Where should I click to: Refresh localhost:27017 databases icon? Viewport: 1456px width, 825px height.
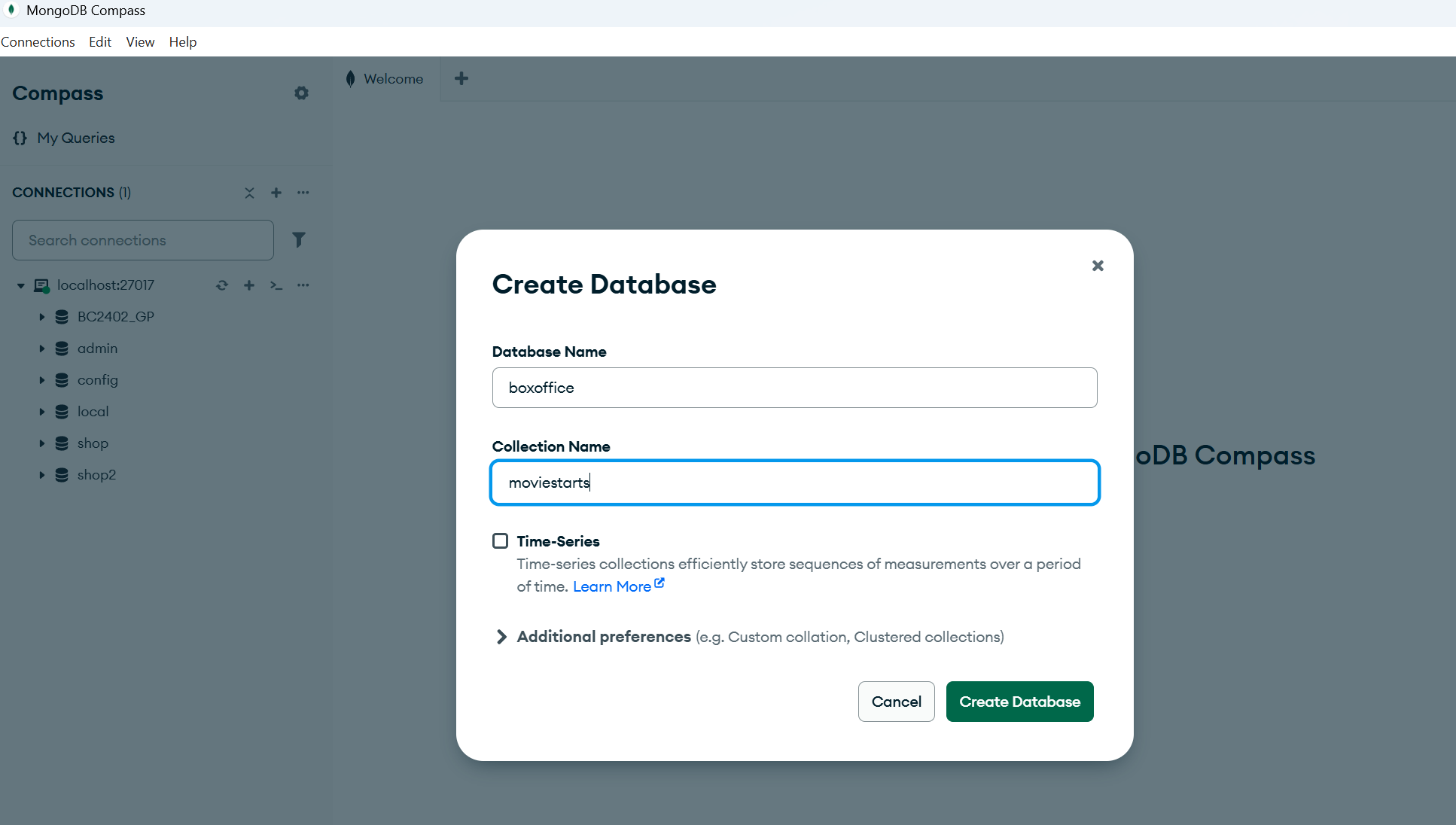[x=221, y=285]
